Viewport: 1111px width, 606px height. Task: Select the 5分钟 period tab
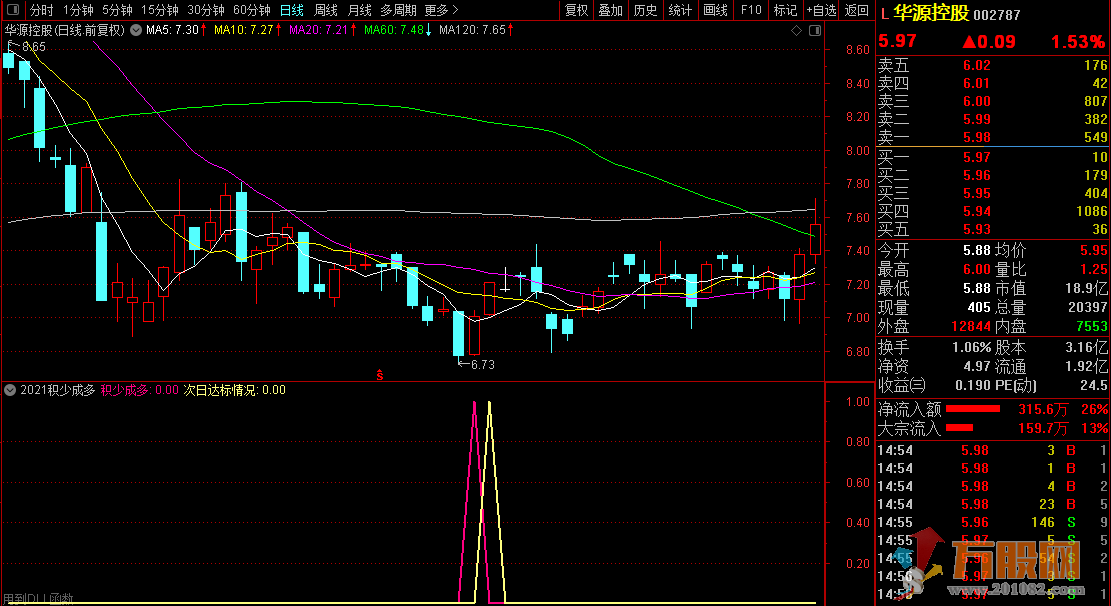pos(117,10)
